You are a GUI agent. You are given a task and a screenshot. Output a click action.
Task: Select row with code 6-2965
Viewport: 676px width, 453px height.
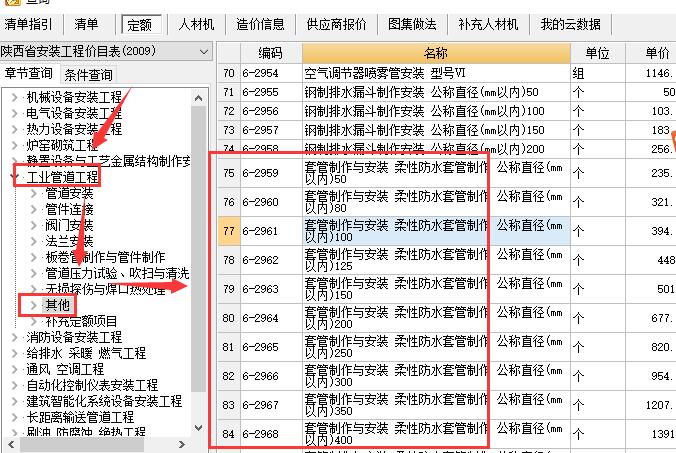point(260,347)
